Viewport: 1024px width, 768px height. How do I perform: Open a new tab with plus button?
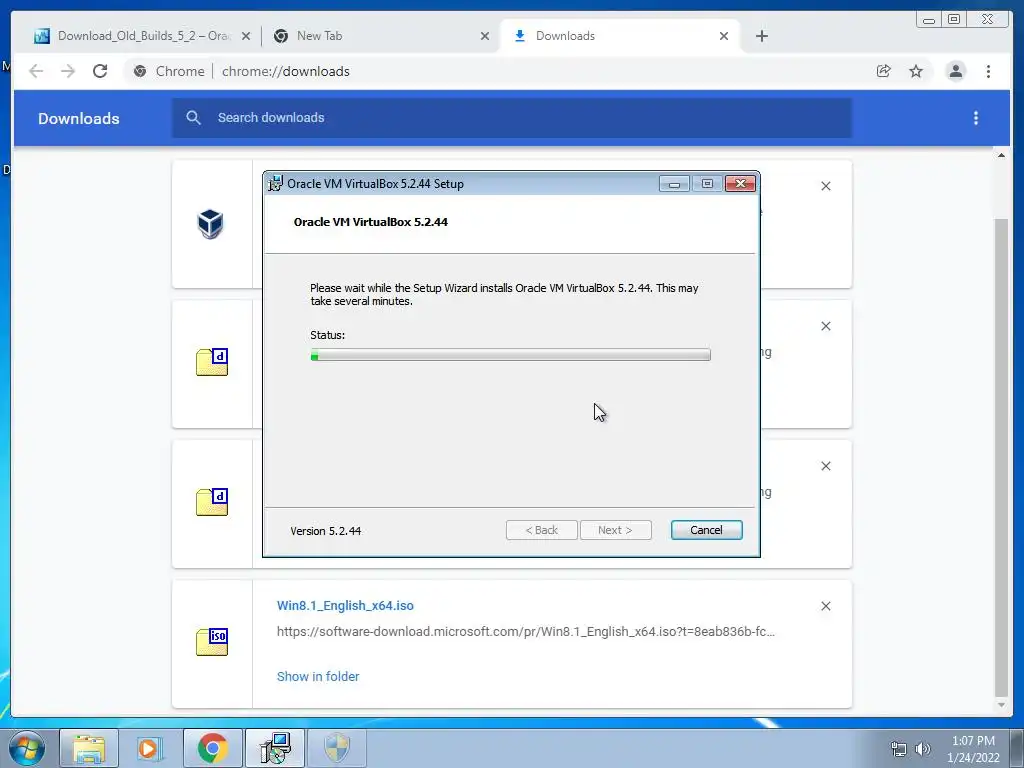(x=761, y=36)
